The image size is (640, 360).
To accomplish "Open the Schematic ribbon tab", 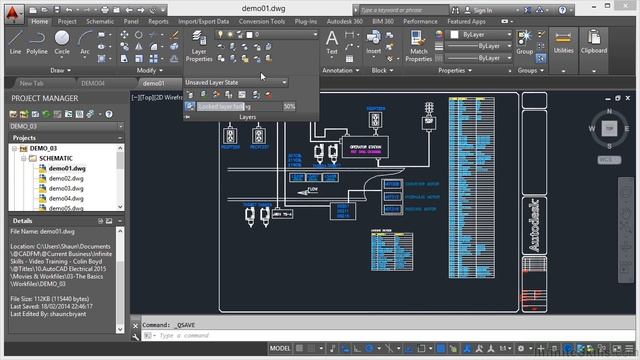I will (x=100, y=22).
